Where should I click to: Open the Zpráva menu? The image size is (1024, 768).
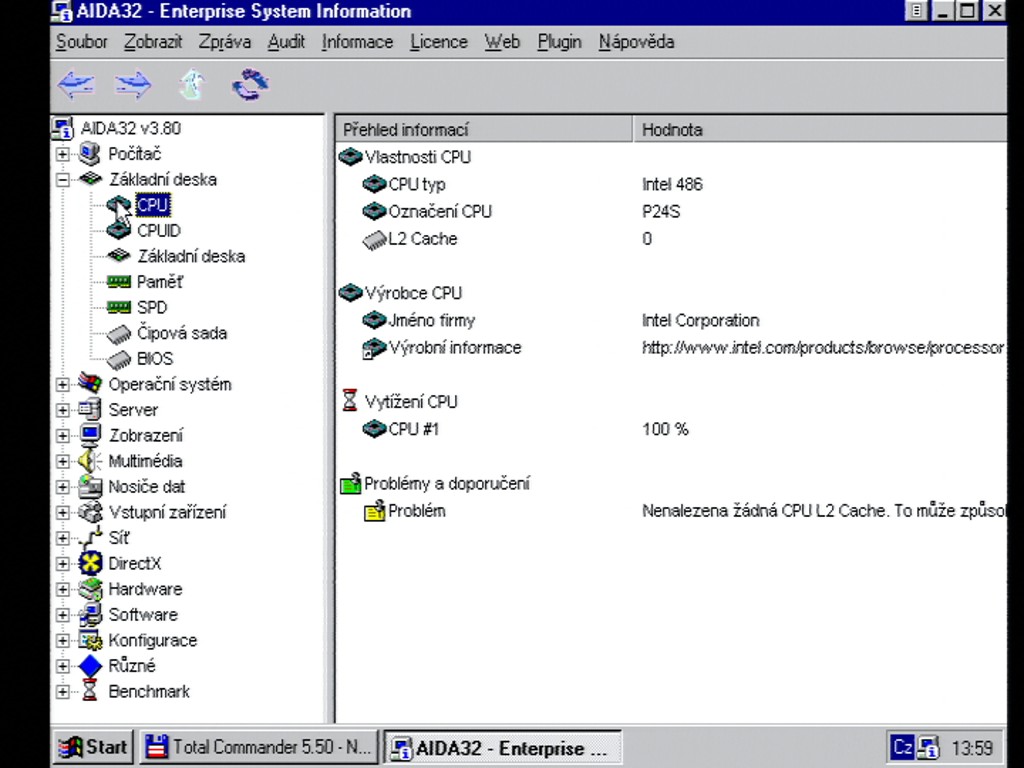point(225,42)
